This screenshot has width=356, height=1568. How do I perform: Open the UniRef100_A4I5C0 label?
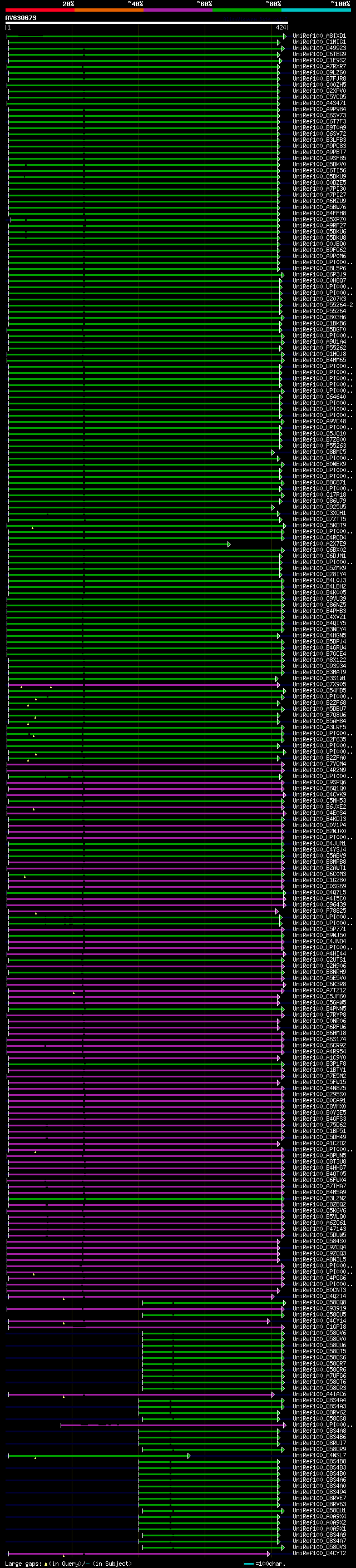319,898
